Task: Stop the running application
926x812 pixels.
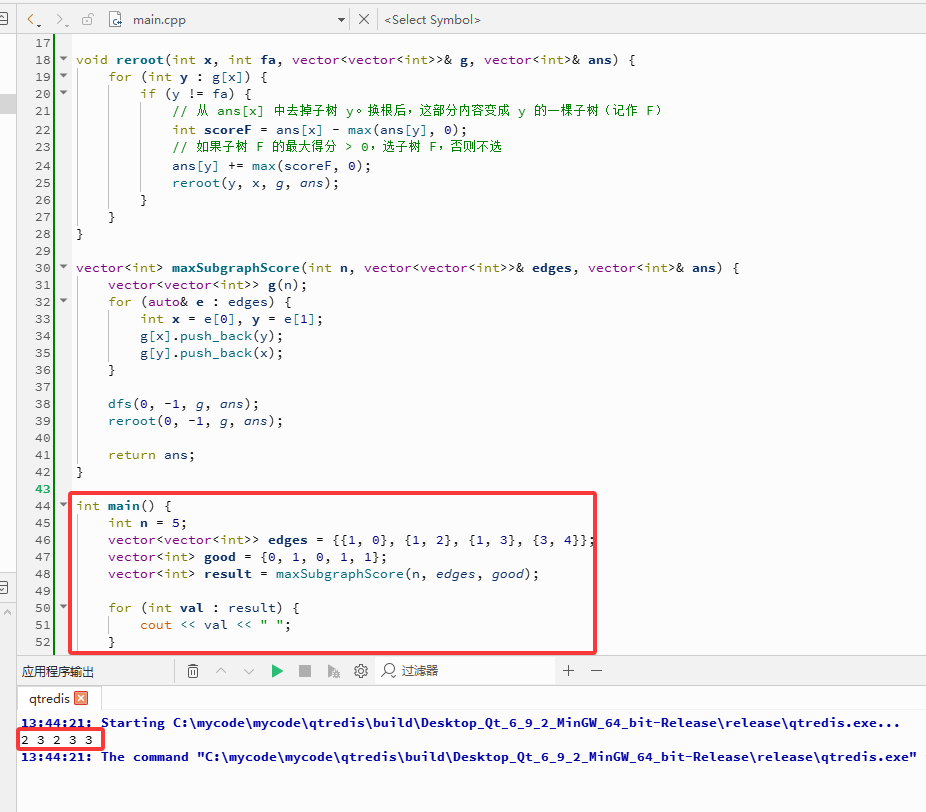Action: tap(305, 671)
